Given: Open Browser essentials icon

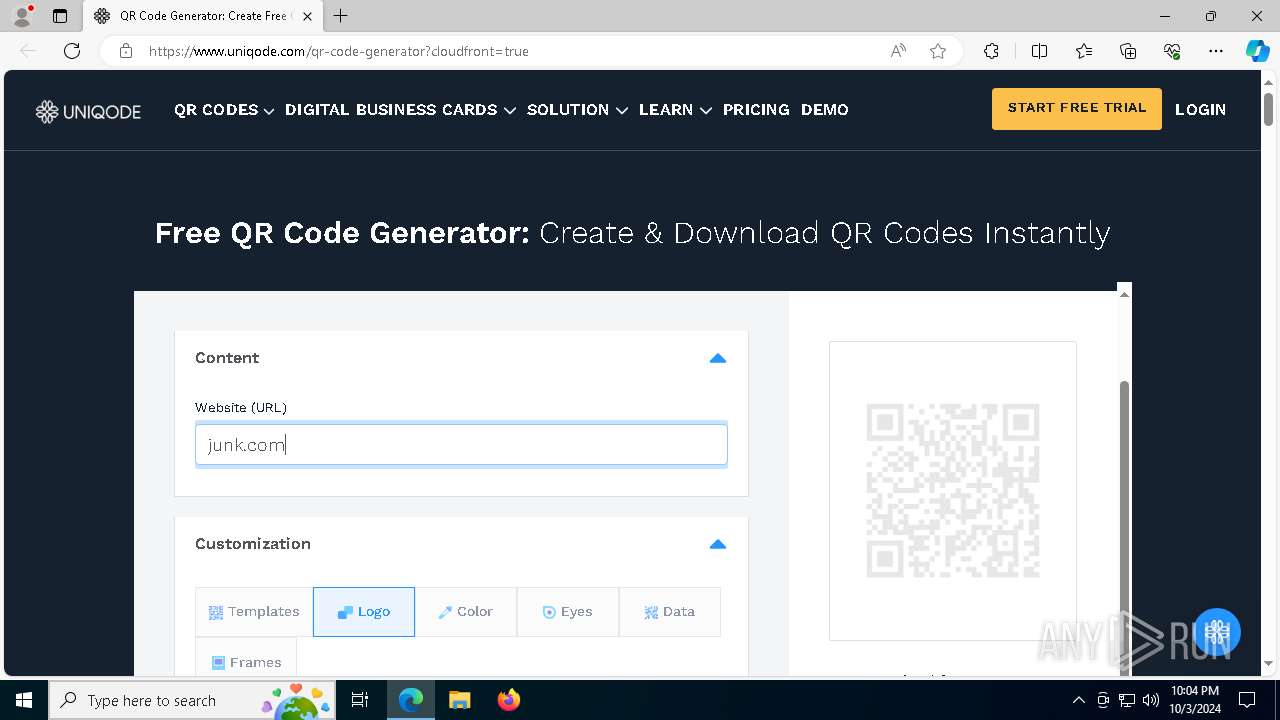Looking at the screenshot, I should click(x=1172, y=51).
